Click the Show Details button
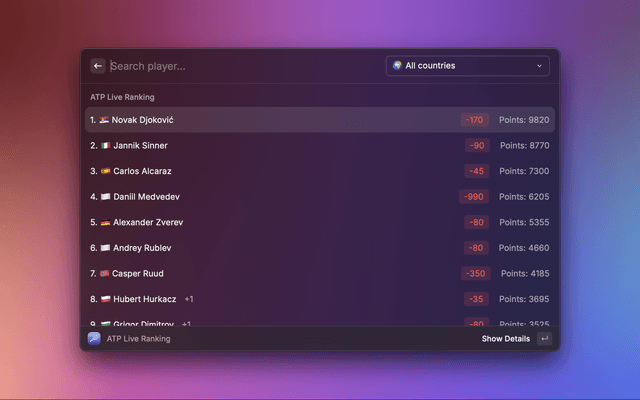Screen dimensions: 640x400 (505, 339)
